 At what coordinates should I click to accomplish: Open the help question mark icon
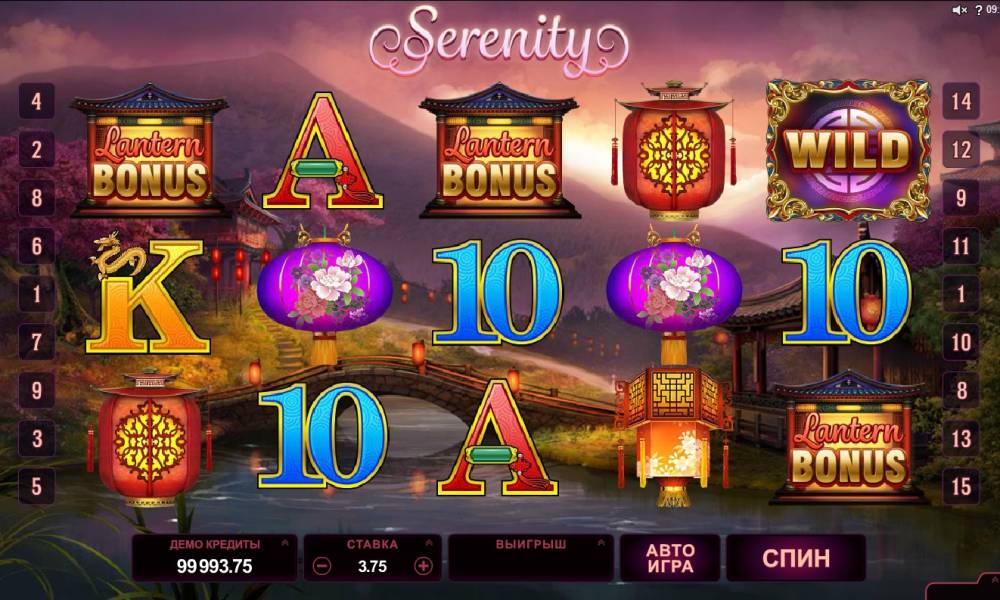click(979, 10)
